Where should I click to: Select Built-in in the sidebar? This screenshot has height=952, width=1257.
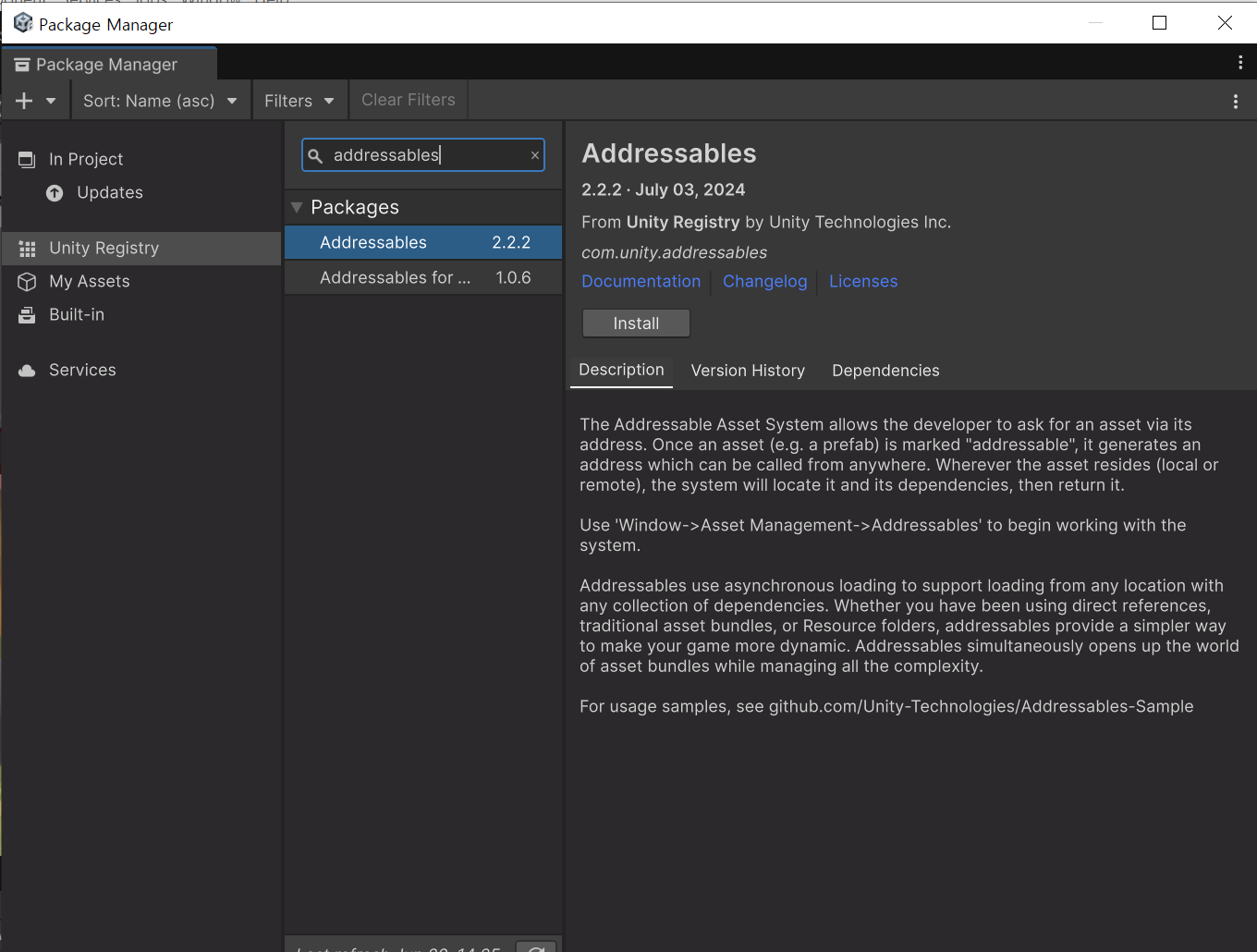(140, 314)
